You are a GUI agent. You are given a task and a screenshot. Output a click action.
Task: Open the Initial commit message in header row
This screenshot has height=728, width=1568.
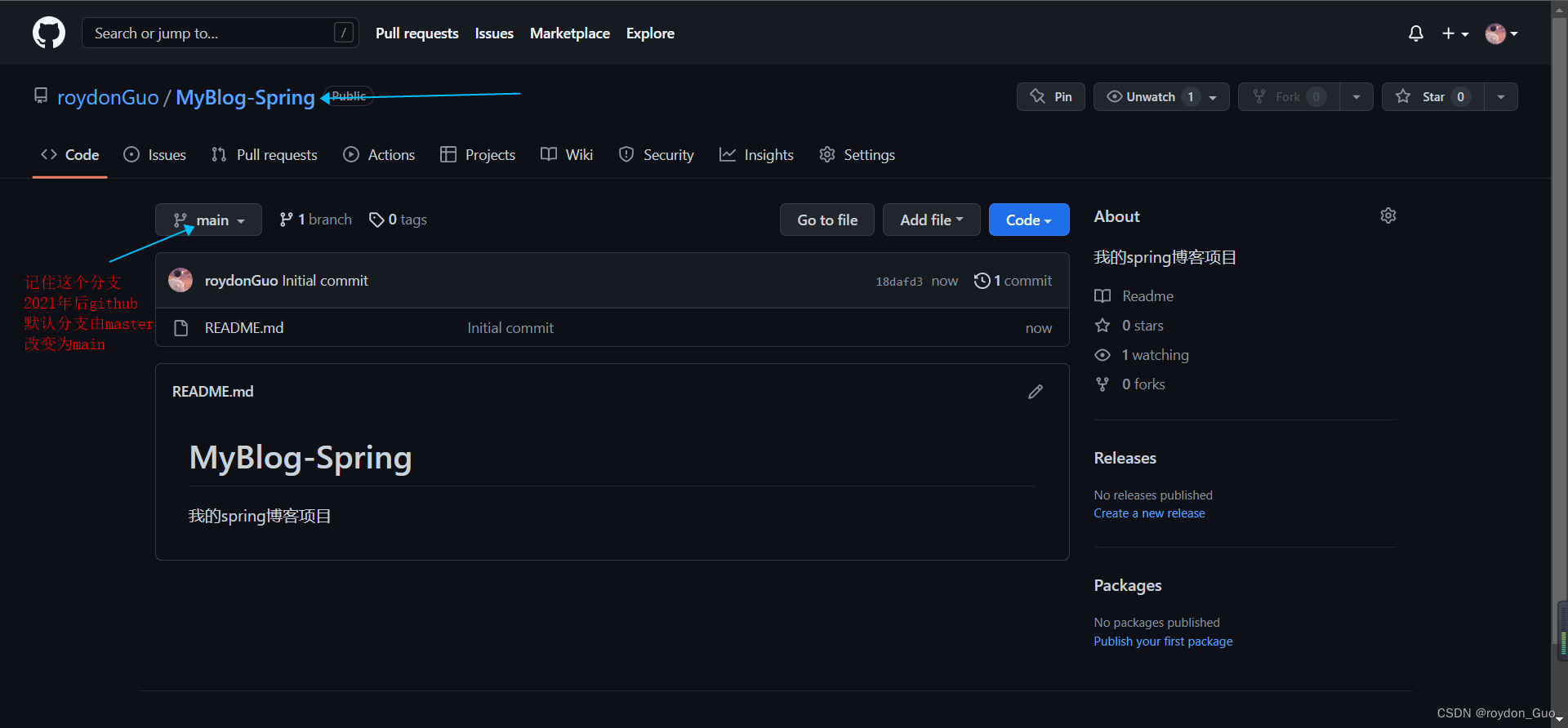coord(325,281)
